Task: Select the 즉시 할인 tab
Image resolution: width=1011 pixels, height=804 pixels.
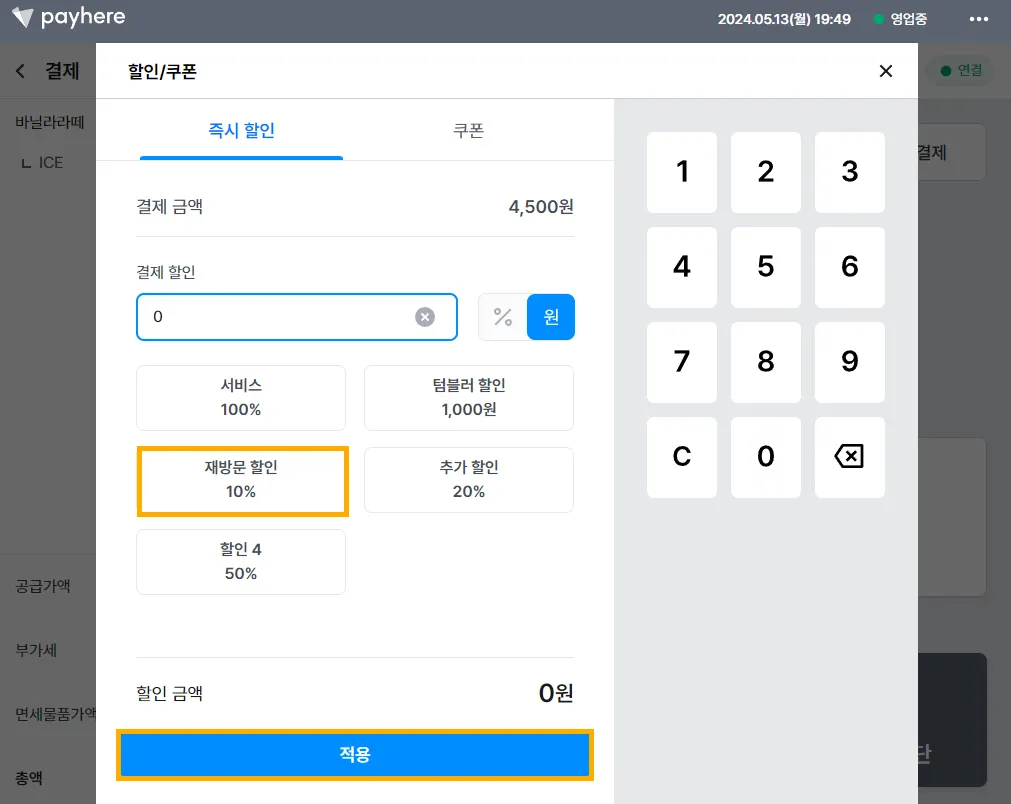Action: (241, 130)
